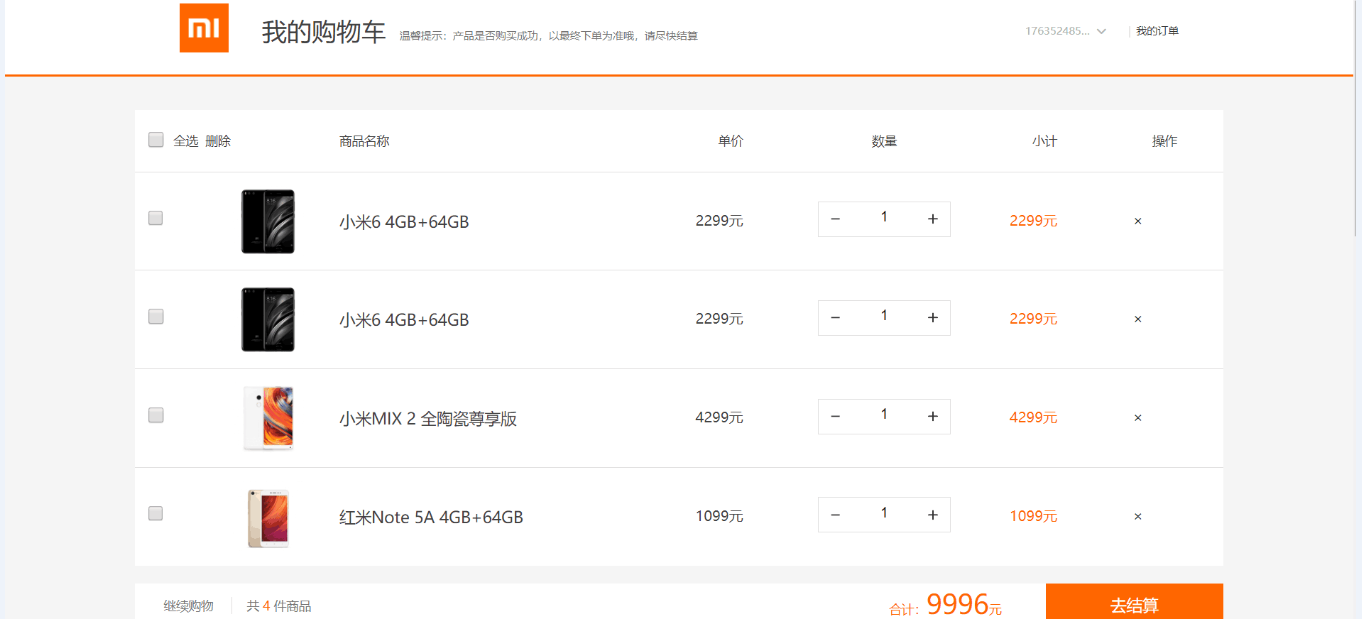The image size is (1362, 619).
Task: Focus quantity field of 红米Note 5A row
Action: (x=884, y=514)
